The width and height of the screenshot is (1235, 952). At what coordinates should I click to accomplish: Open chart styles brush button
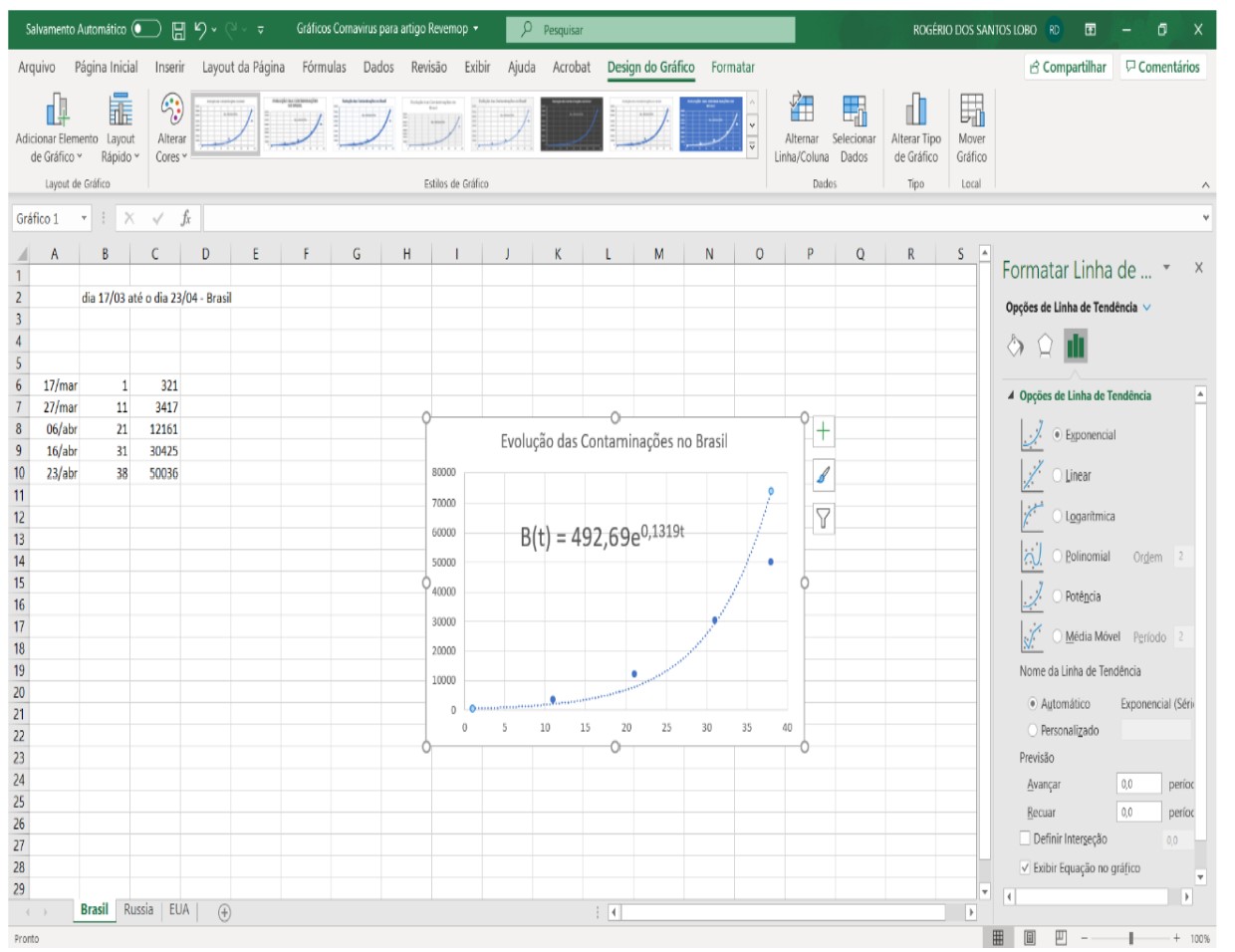[824, 475]
